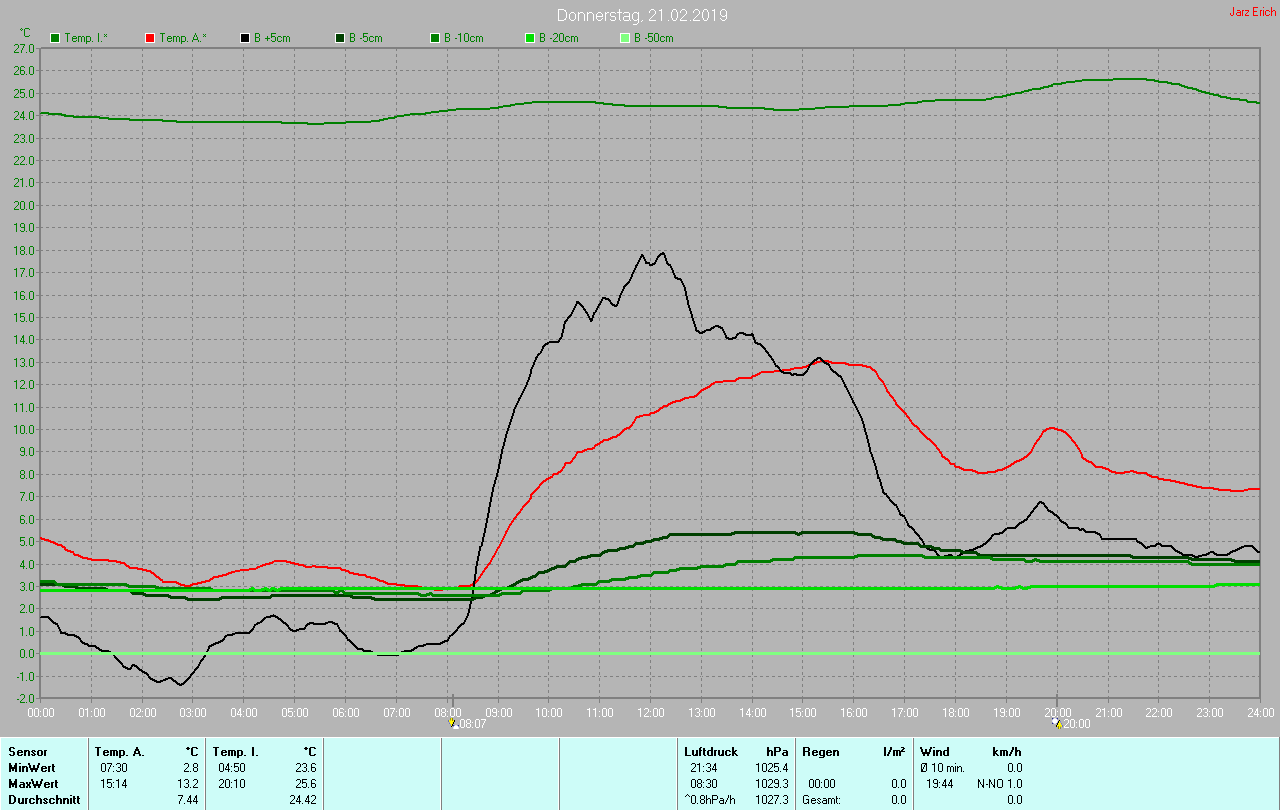The height and width of the screenshot is (810, 1280).
Task: Click the B -5cm legend label
Action: point(365,38)
